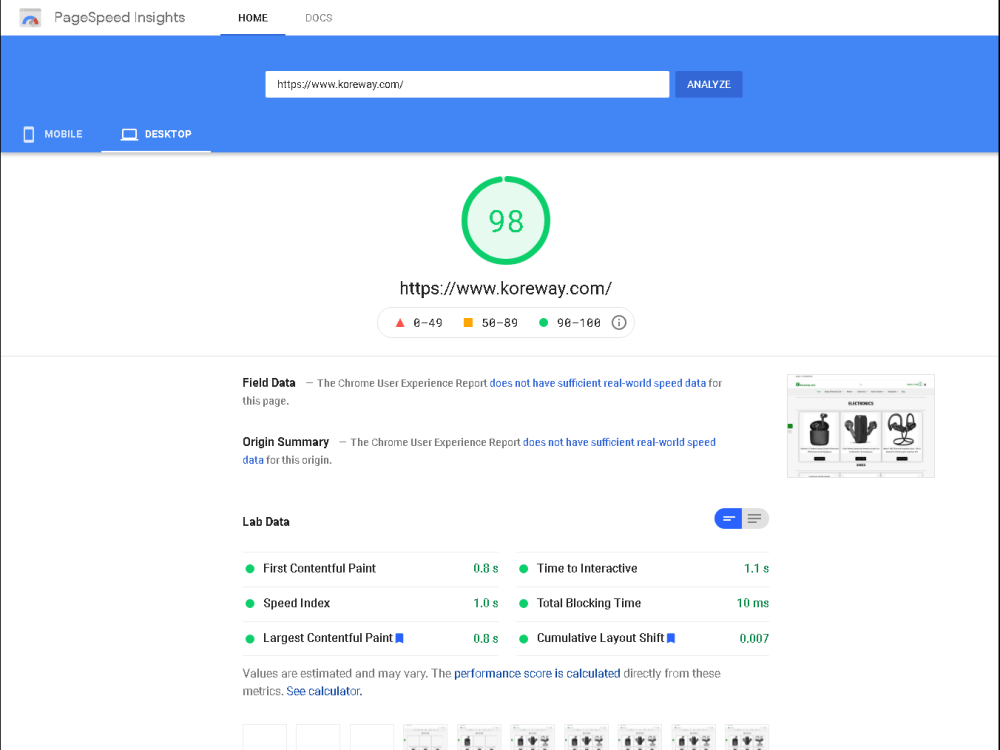Click the '10 ms' blocking time value
Viewport: 1000px width, 750px height.
pos(753,603)
